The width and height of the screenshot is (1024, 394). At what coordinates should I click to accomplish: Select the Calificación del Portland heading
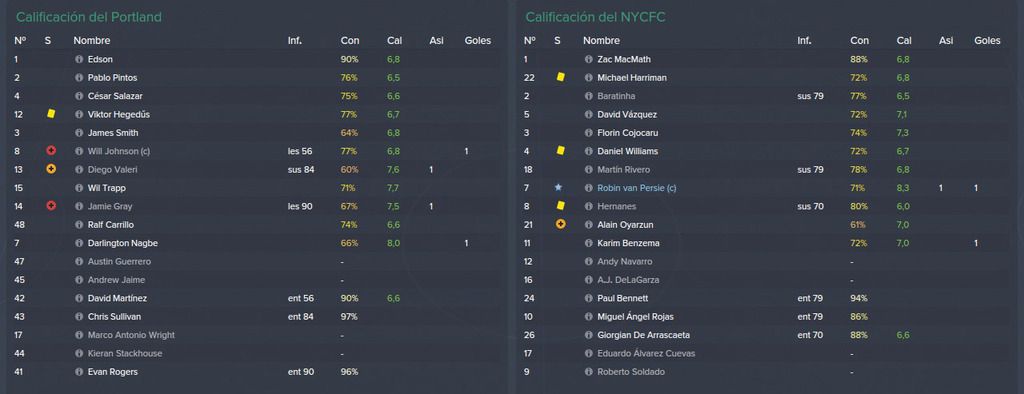point(89,17)
